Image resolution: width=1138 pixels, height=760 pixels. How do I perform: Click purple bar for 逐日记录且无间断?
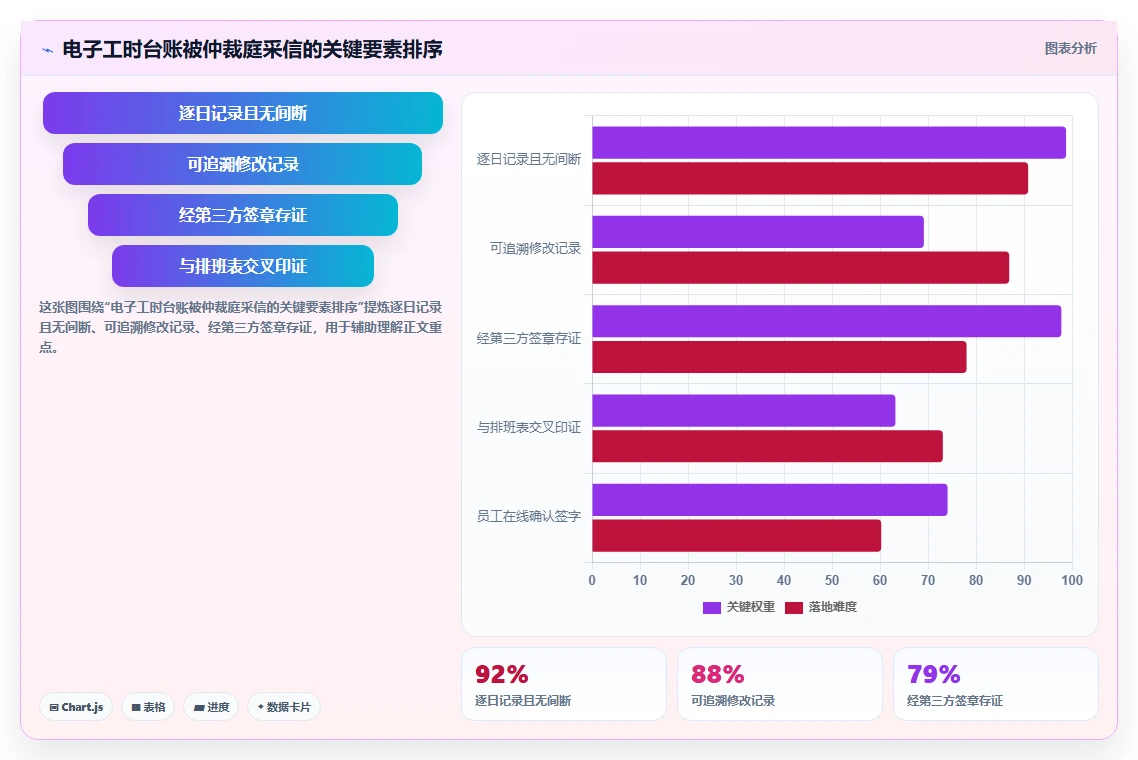(829, 142)
